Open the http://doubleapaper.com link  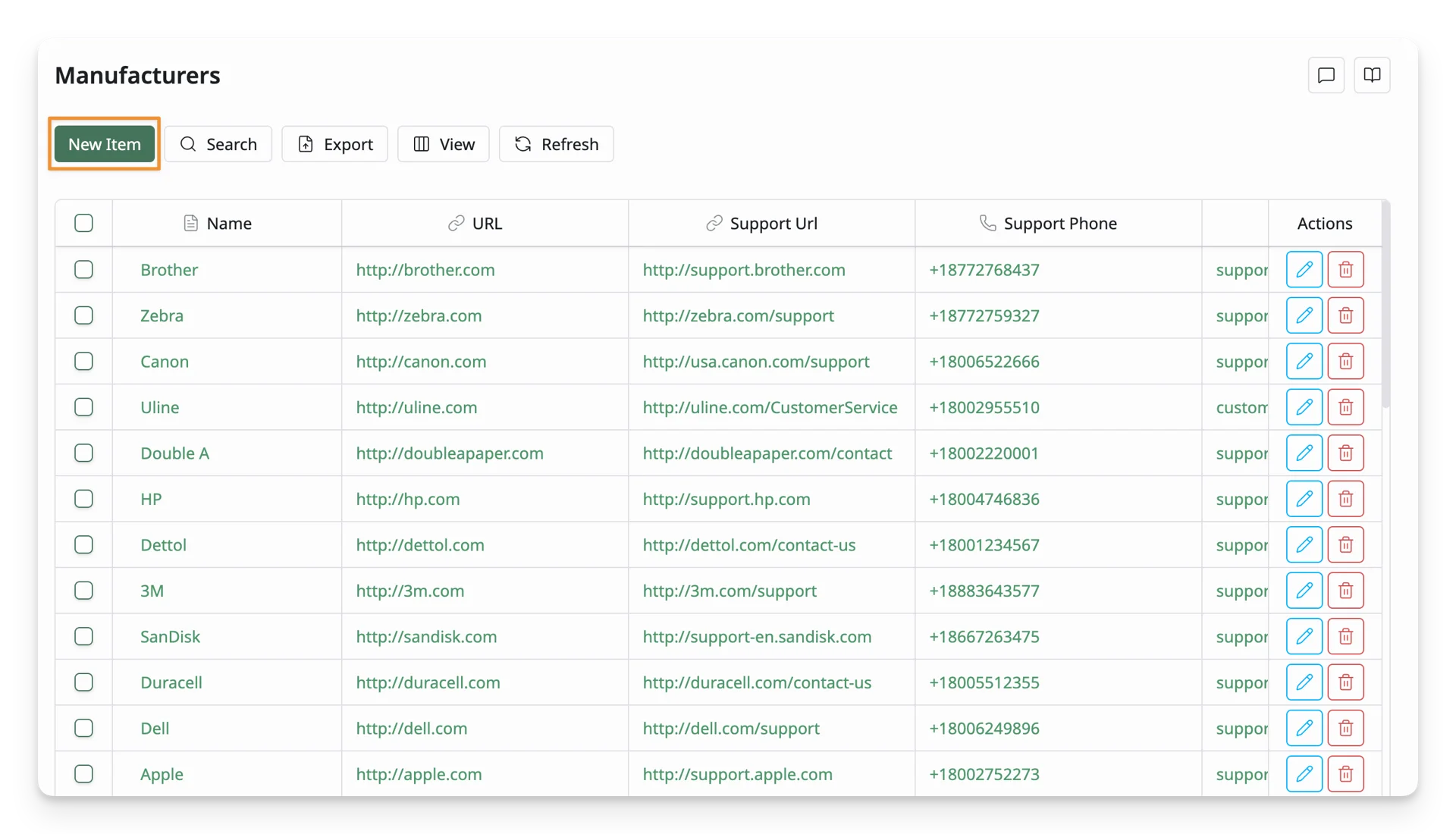450,453
